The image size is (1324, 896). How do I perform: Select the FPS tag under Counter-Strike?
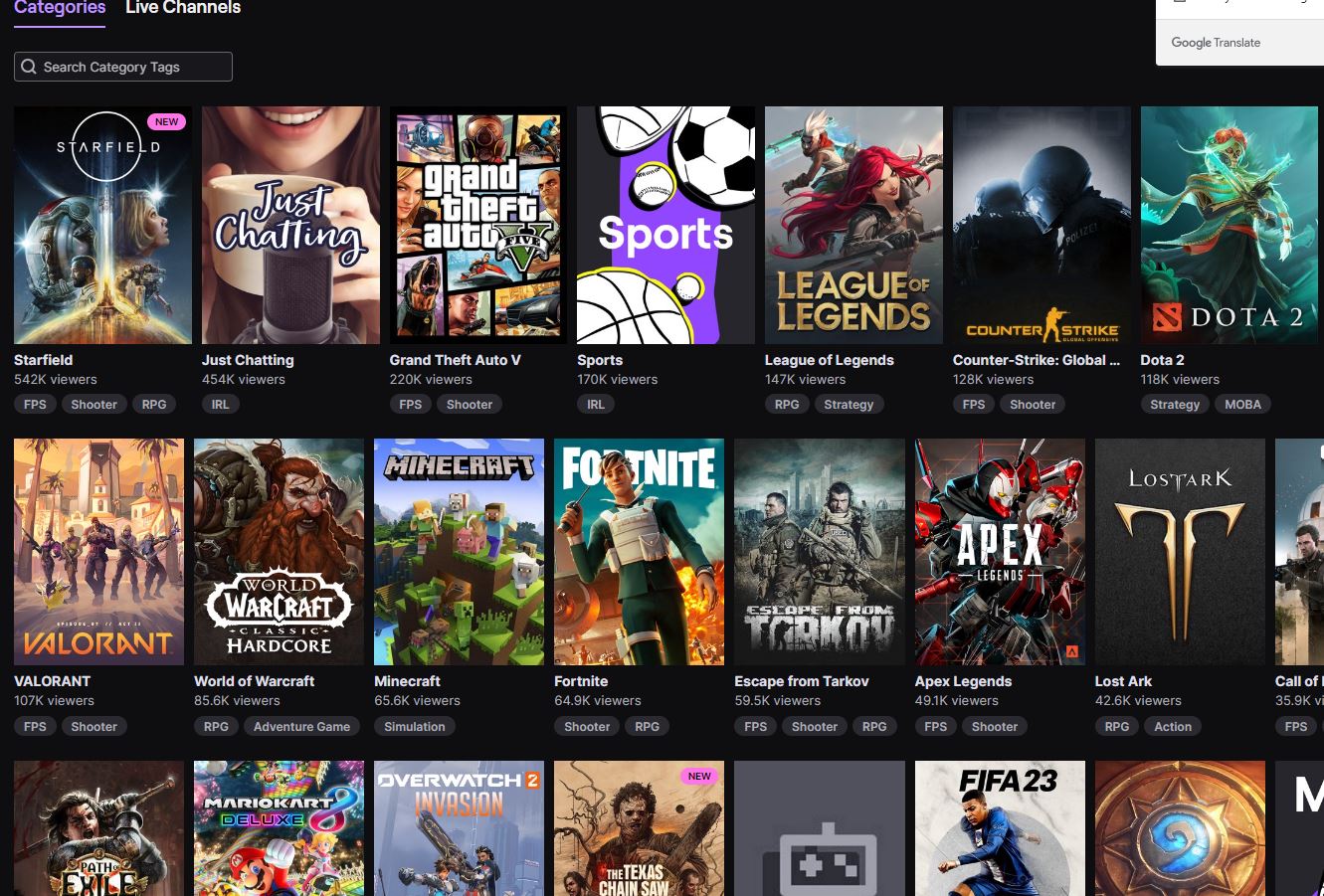[x=974, y=405]
